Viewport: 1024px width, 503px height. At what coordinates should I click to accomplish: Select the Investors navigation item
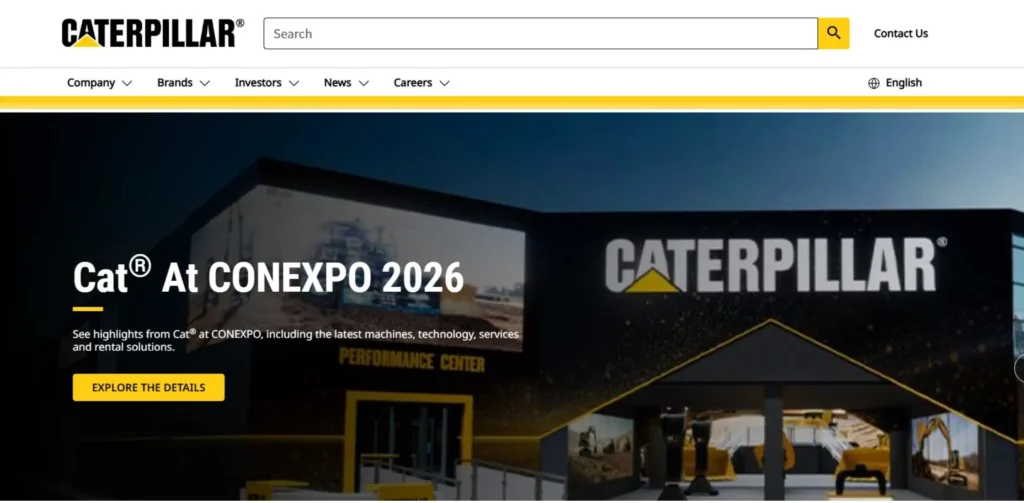coord(258,83)
